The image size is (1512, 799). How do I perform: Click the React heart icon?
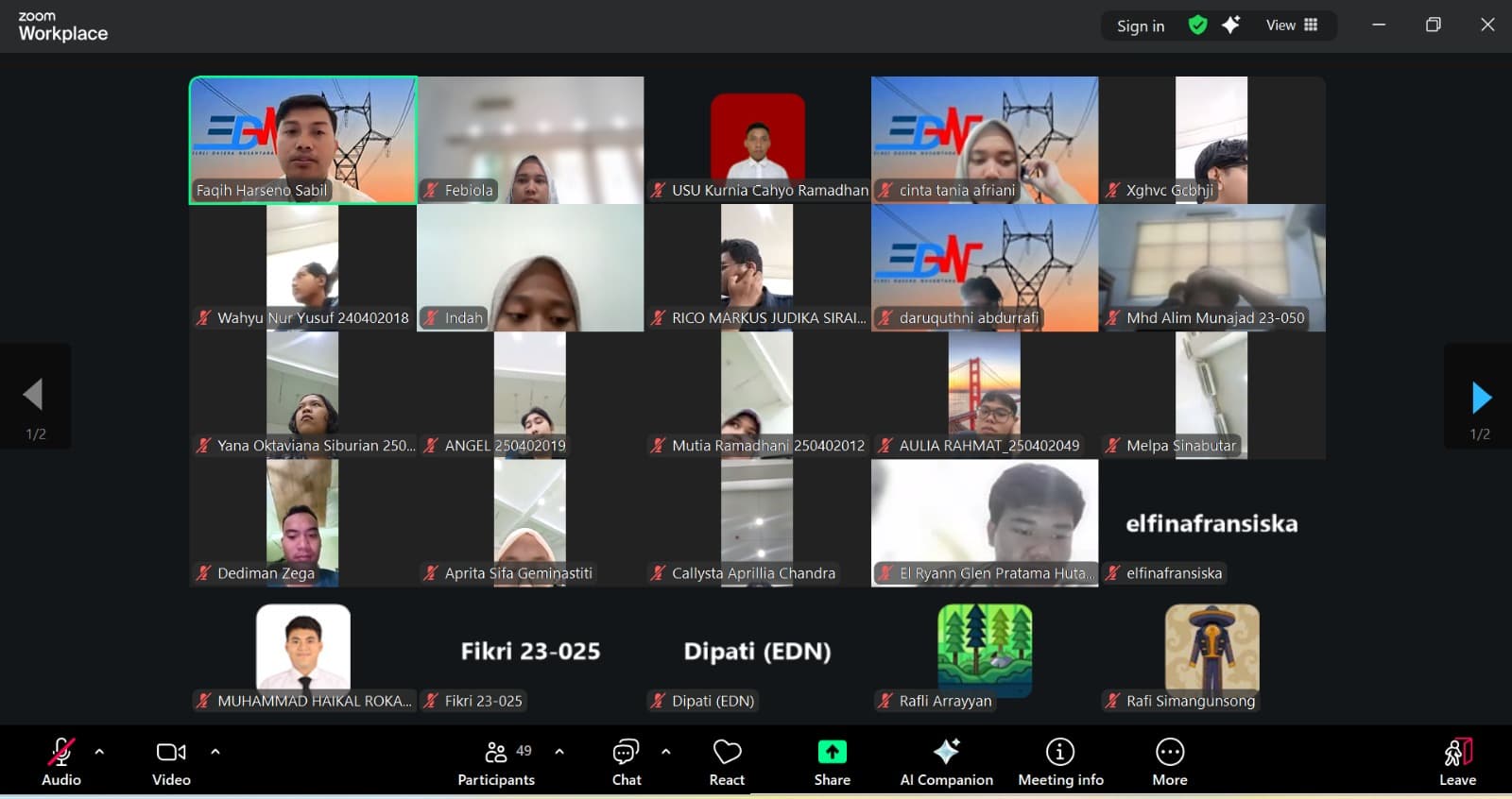tap(727, 752)
